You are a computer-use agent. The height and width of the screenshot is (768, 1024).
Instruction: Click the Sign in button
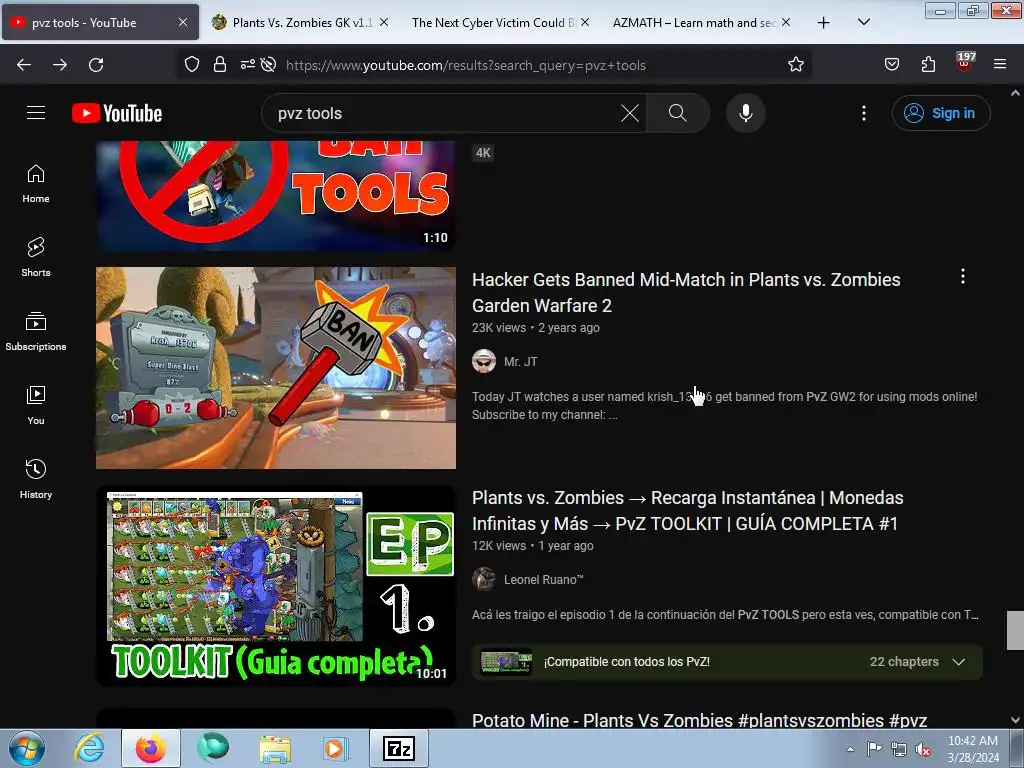point(941,113)
